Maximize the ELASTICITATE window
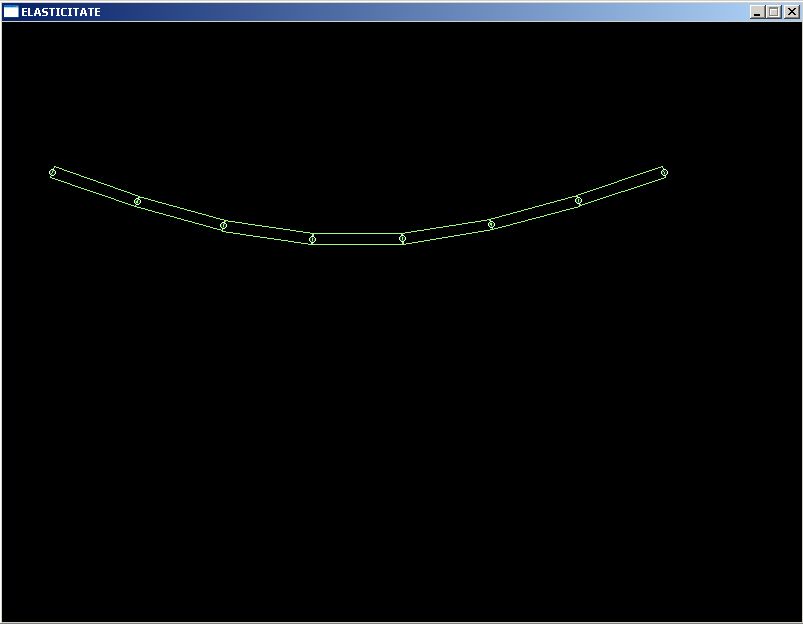803x624 pixels. 774,12
